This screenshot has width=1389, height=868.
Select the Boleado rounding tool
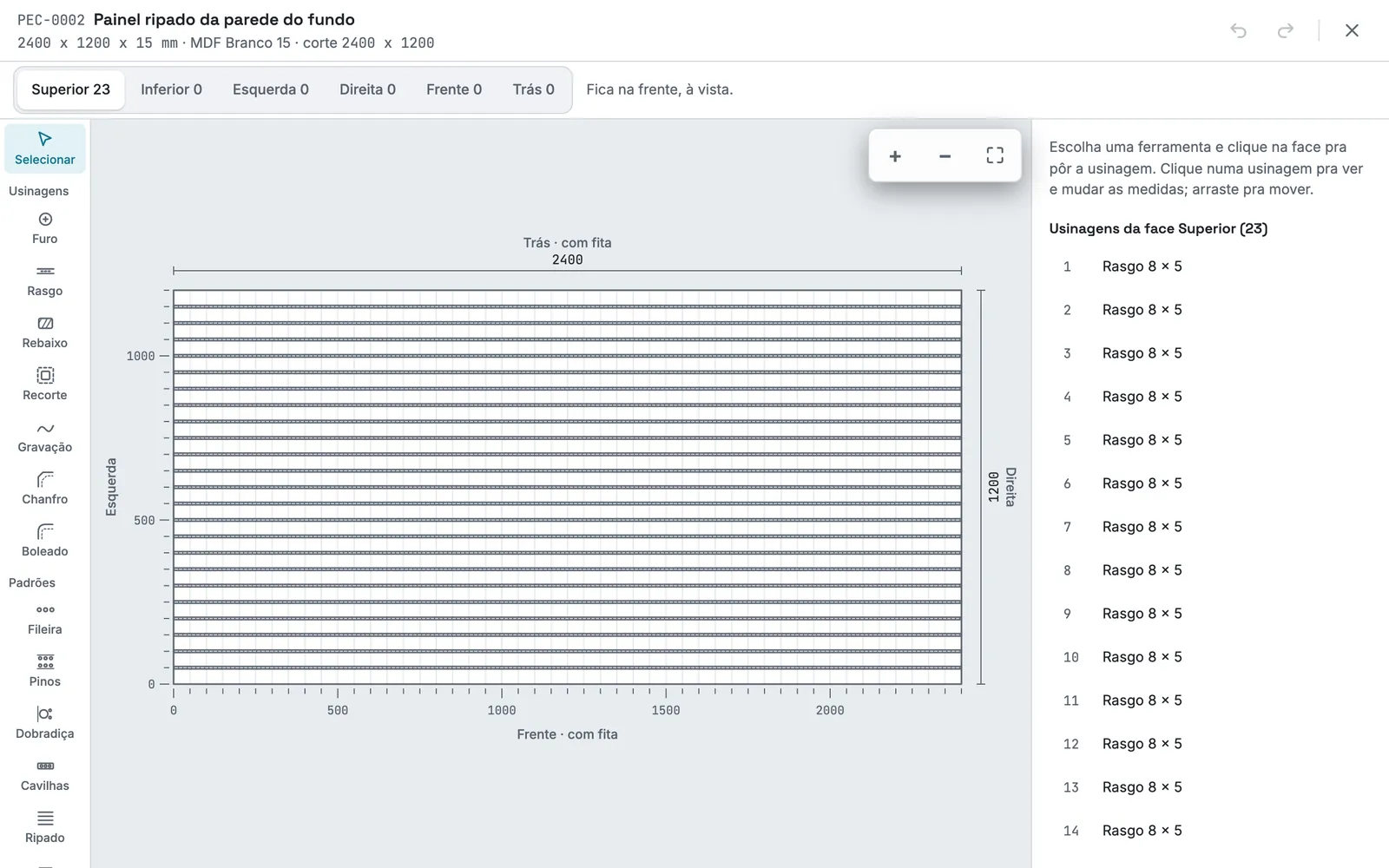(x=45, y=541)
